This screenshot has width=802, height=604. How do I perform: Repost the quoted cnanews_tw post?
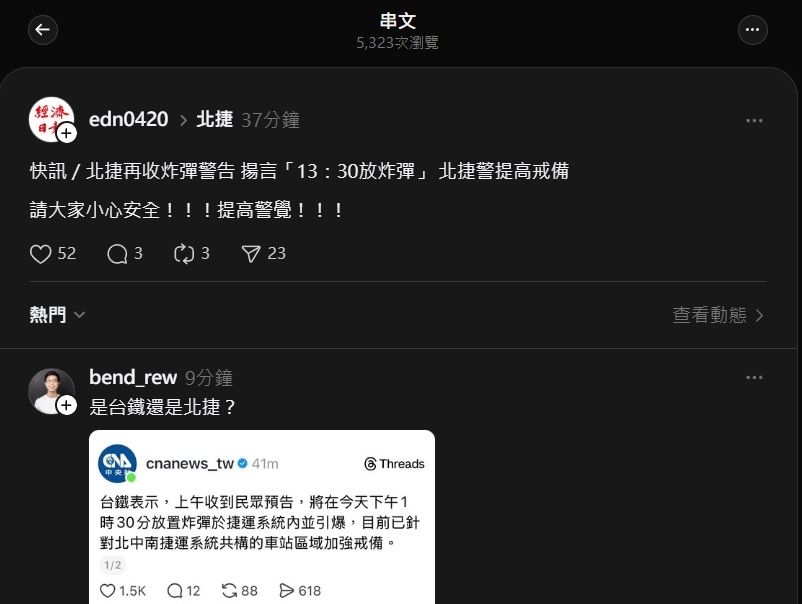coord(239,591)
